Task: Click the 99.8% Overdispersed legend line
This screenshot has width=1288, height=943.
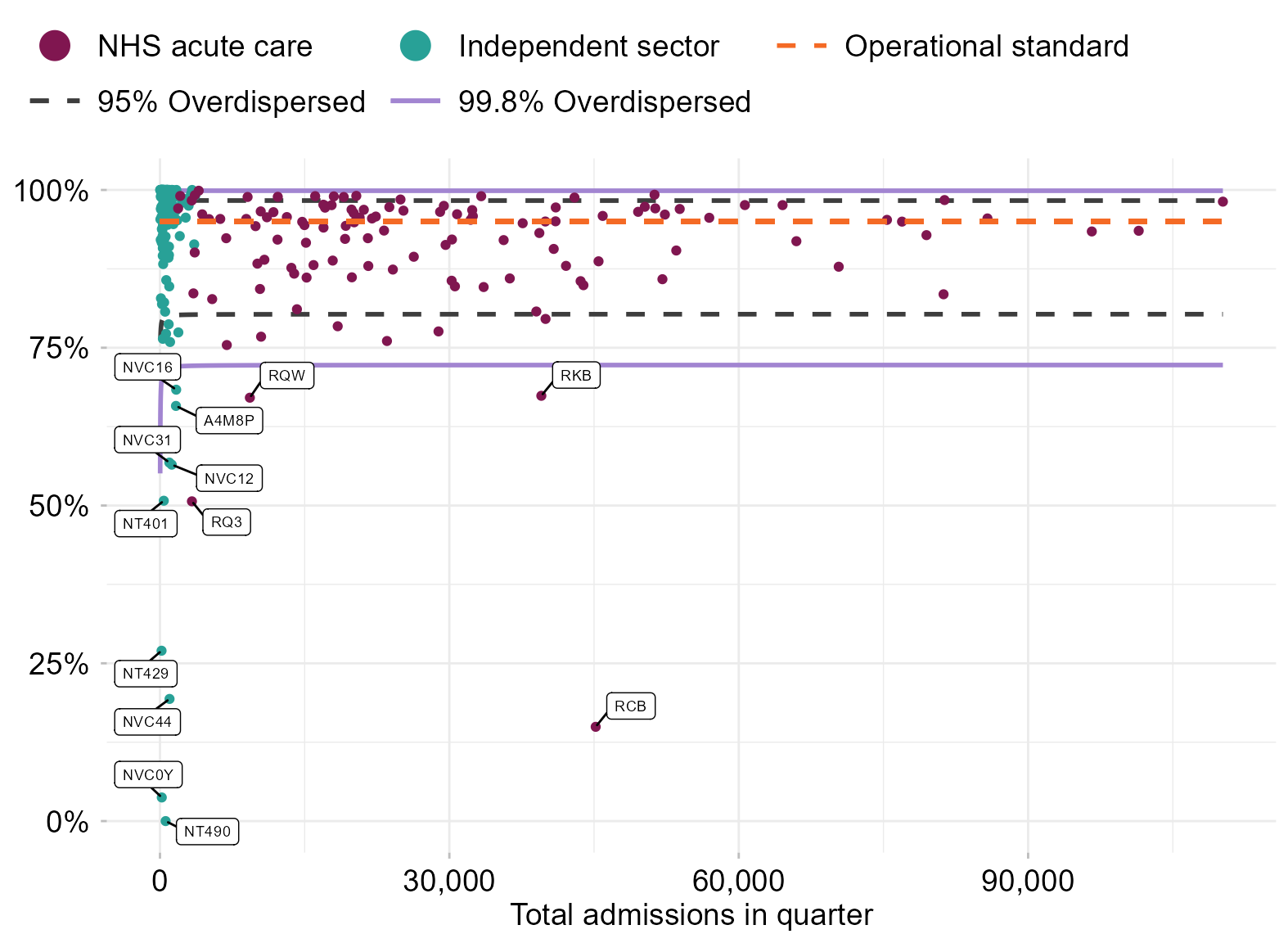Action: click(416, 102)
